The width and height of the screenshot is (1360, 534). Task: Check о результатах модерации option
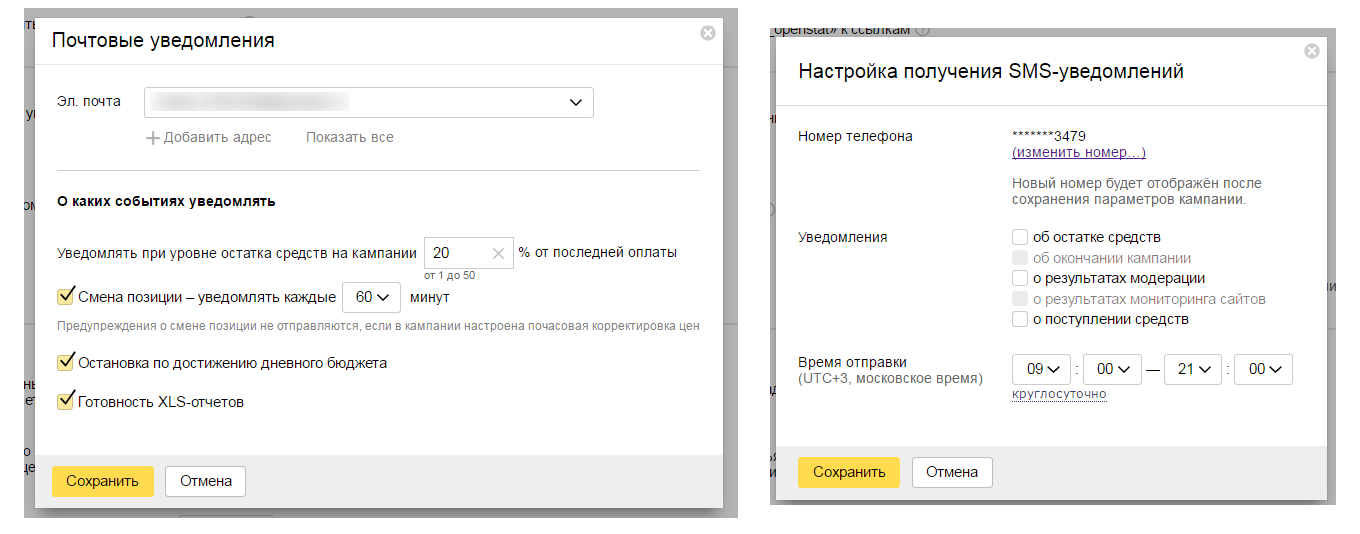[x=1020, y=279]
